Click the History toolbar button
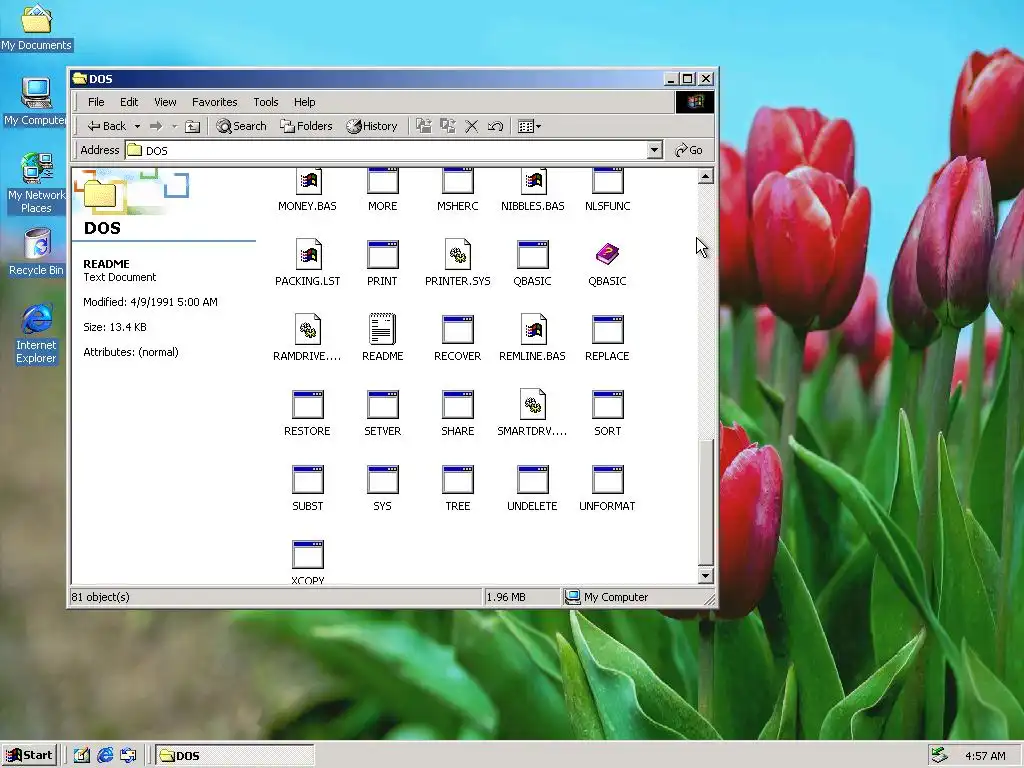This screenshot has width=1024, height=768. click(372, 126)
